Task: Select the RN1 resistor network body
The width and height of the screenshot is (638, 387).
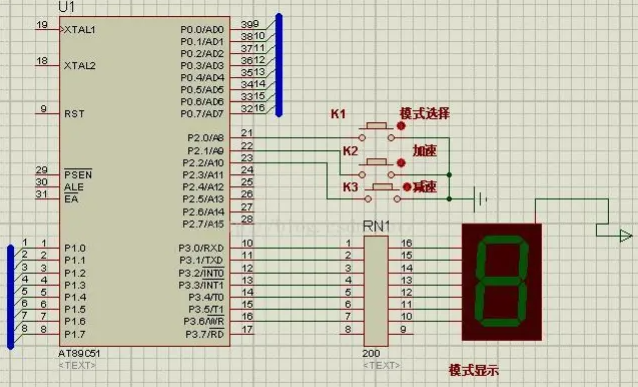Action: point(376,291)
